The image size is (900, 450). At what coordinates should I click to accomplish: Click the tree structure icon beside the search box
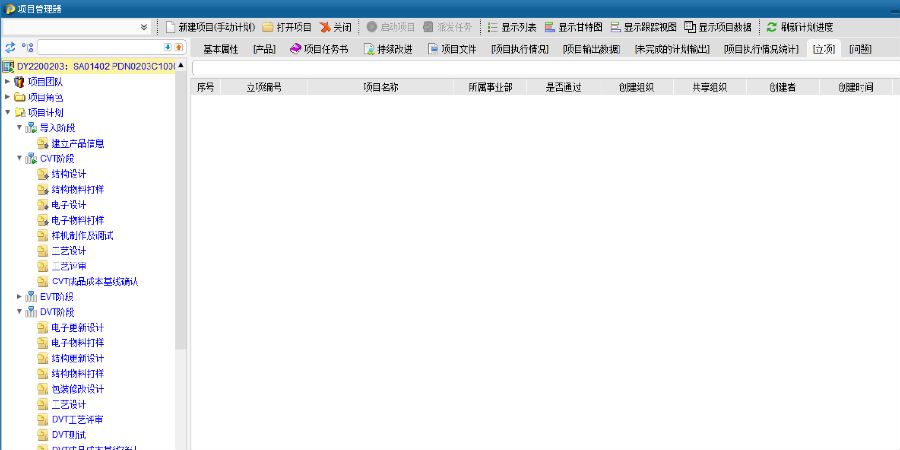28,48
